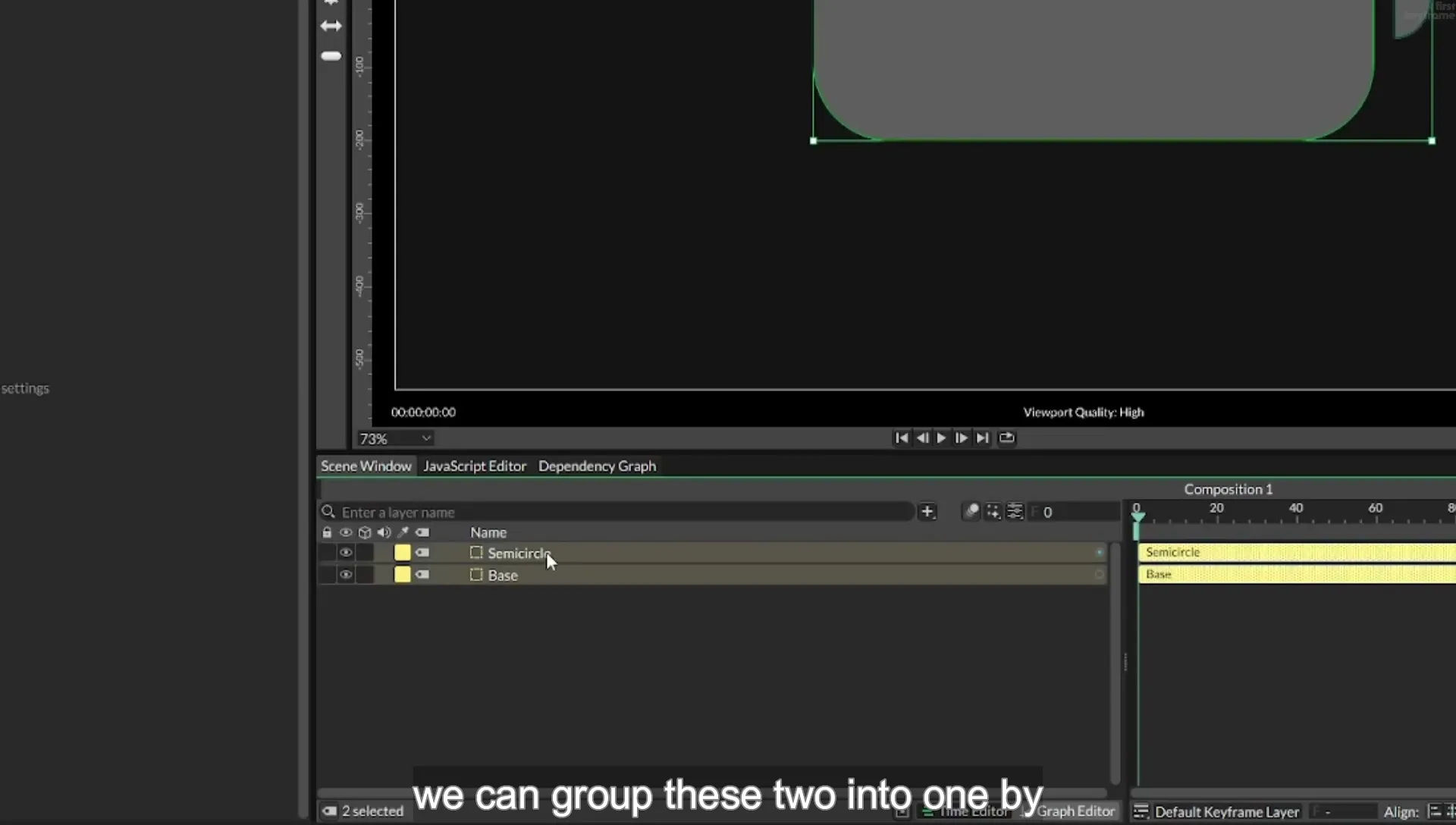Click the white pill-shaped viewport tool

click(331, 56)
